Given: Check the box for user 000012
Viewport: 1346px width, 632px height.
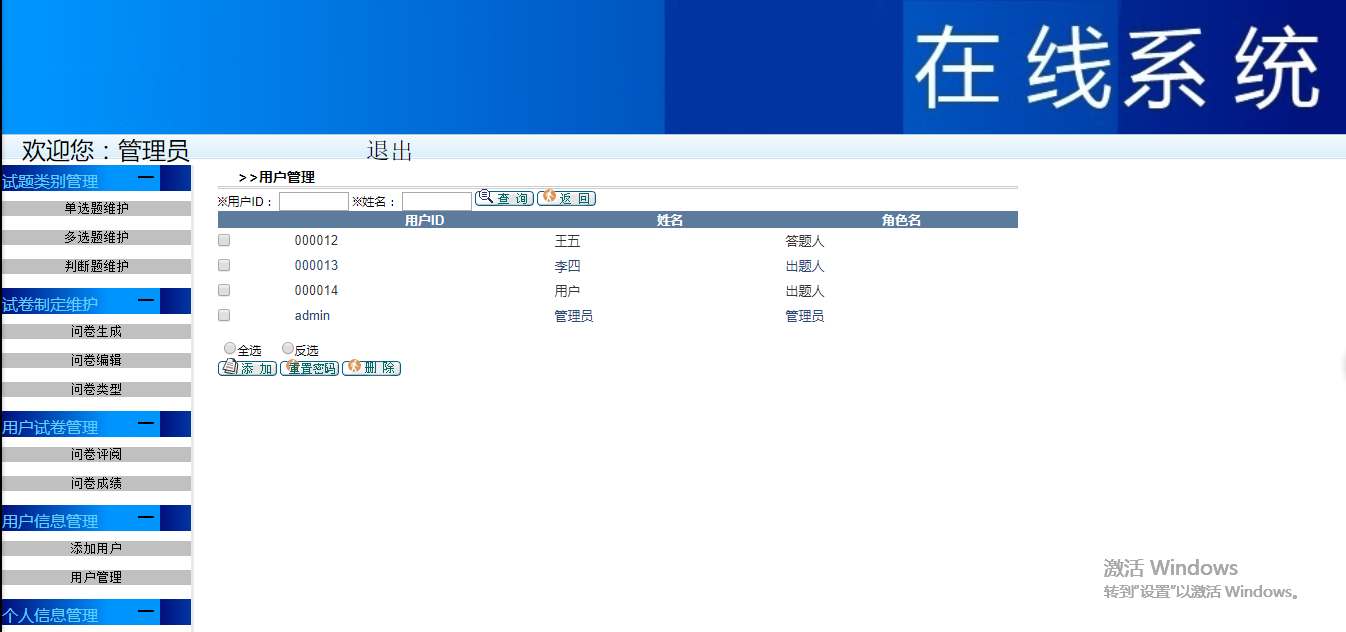Looking at the screenshot, I should (224, 240).
